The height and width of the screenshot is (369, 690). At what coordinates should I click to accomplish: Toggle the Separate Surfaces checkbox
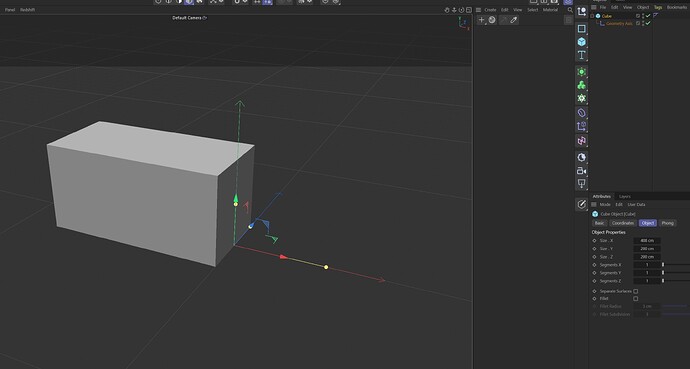tap(635, 291)
